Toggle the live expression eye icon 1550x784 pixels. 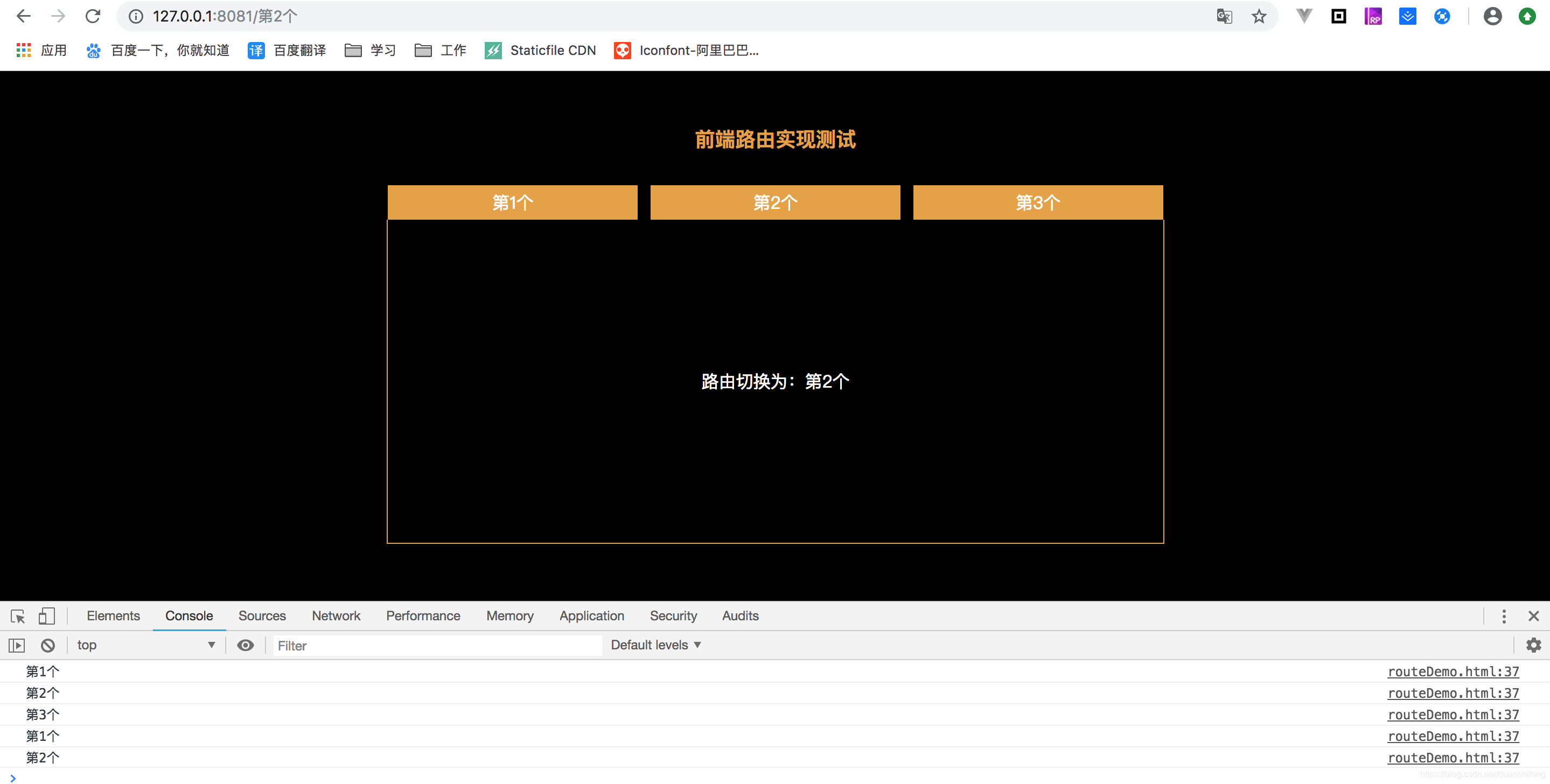[x=246, y=646]
